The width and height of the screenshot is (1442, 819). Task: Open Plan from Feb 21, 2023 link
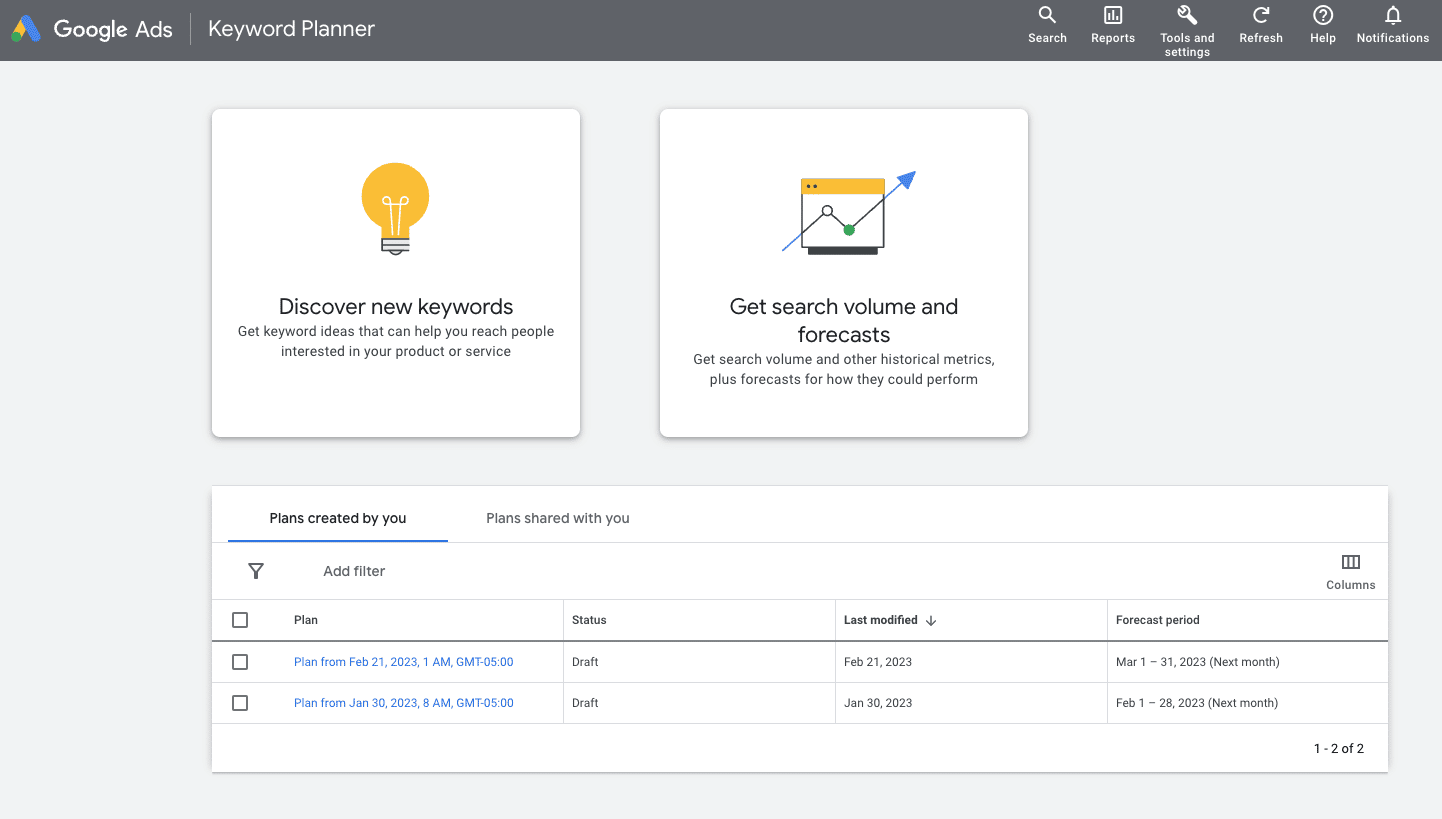point(404,662)
